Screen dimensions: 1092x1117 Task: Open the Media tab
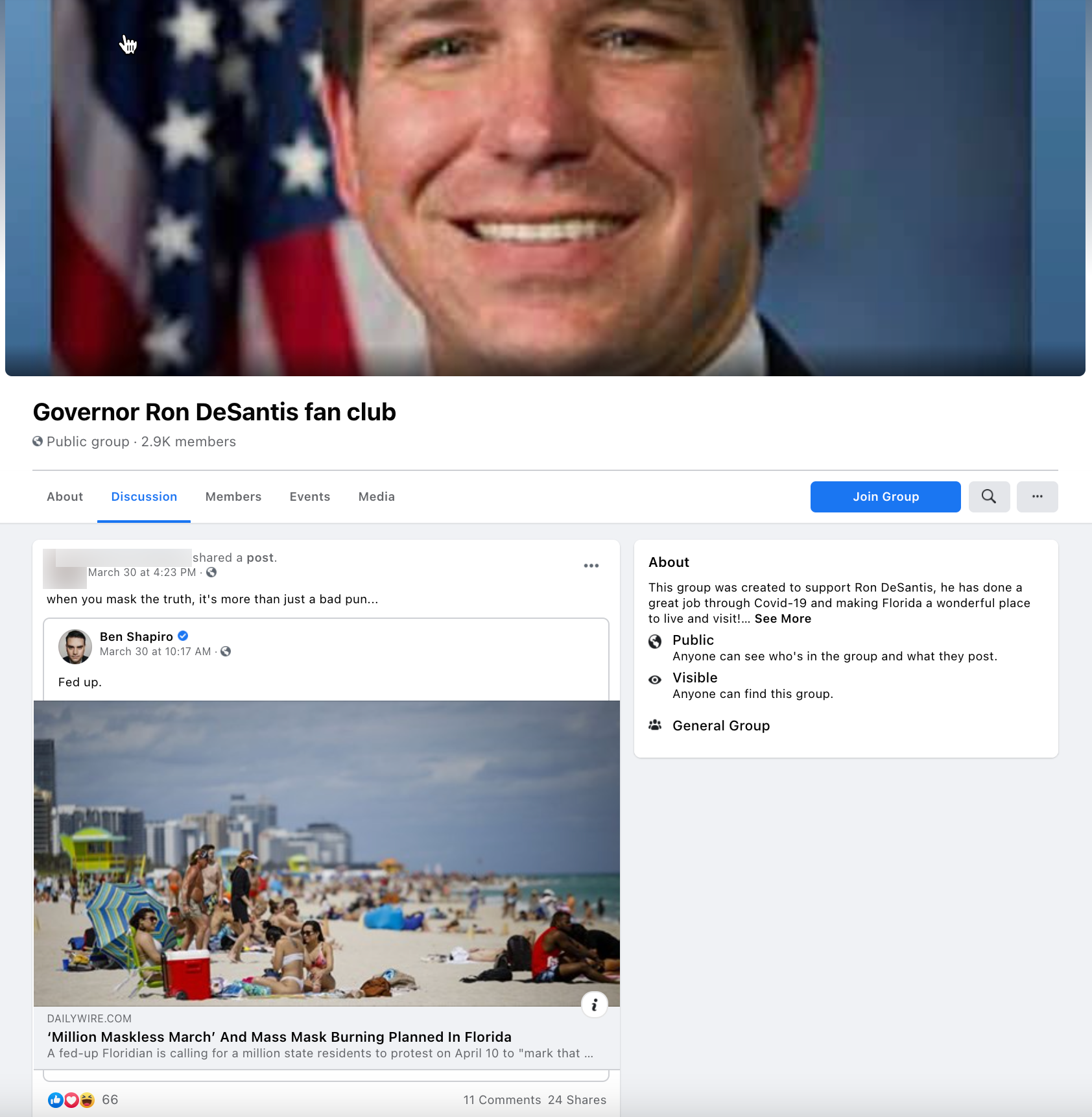coord(377,497)
